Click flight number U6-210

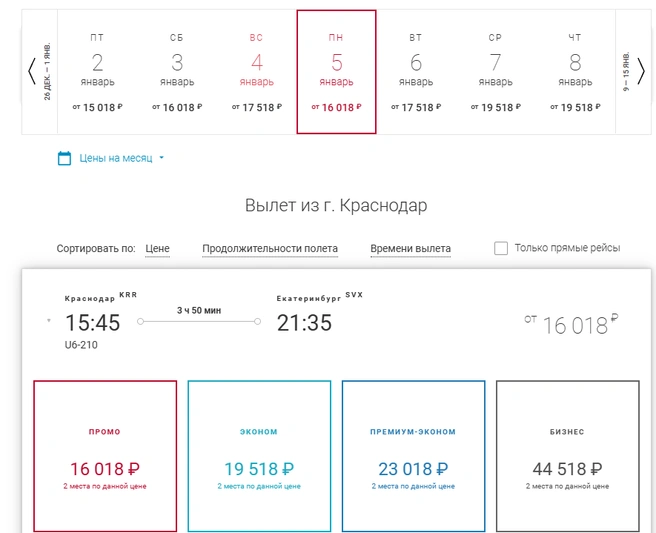click(81, 345)
